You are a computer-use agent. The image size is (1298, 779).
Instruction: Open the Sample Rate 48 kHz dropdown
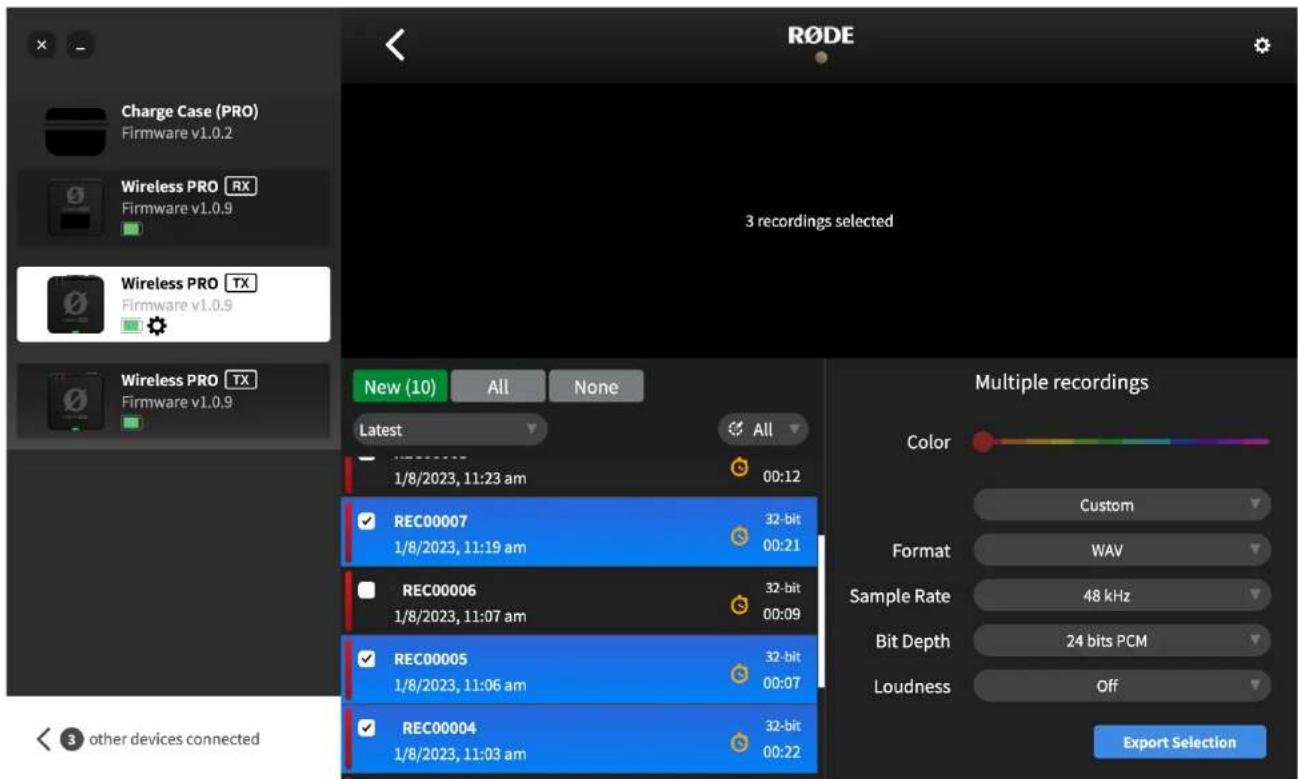pos(1121,595)
